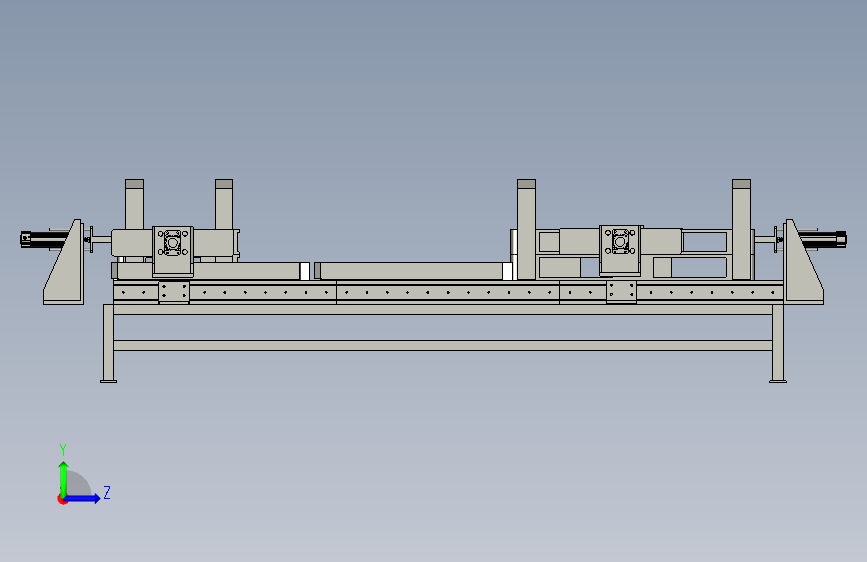Click the blue Z axis arrow of the triad
The height and width of the screenshot is (562, 867).
[83, 498]
